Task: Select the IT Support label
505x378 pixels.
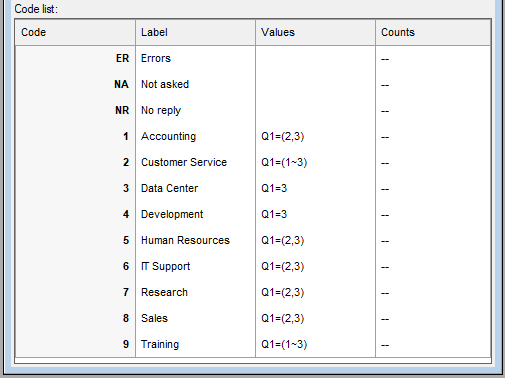Action: coord(165,266)
